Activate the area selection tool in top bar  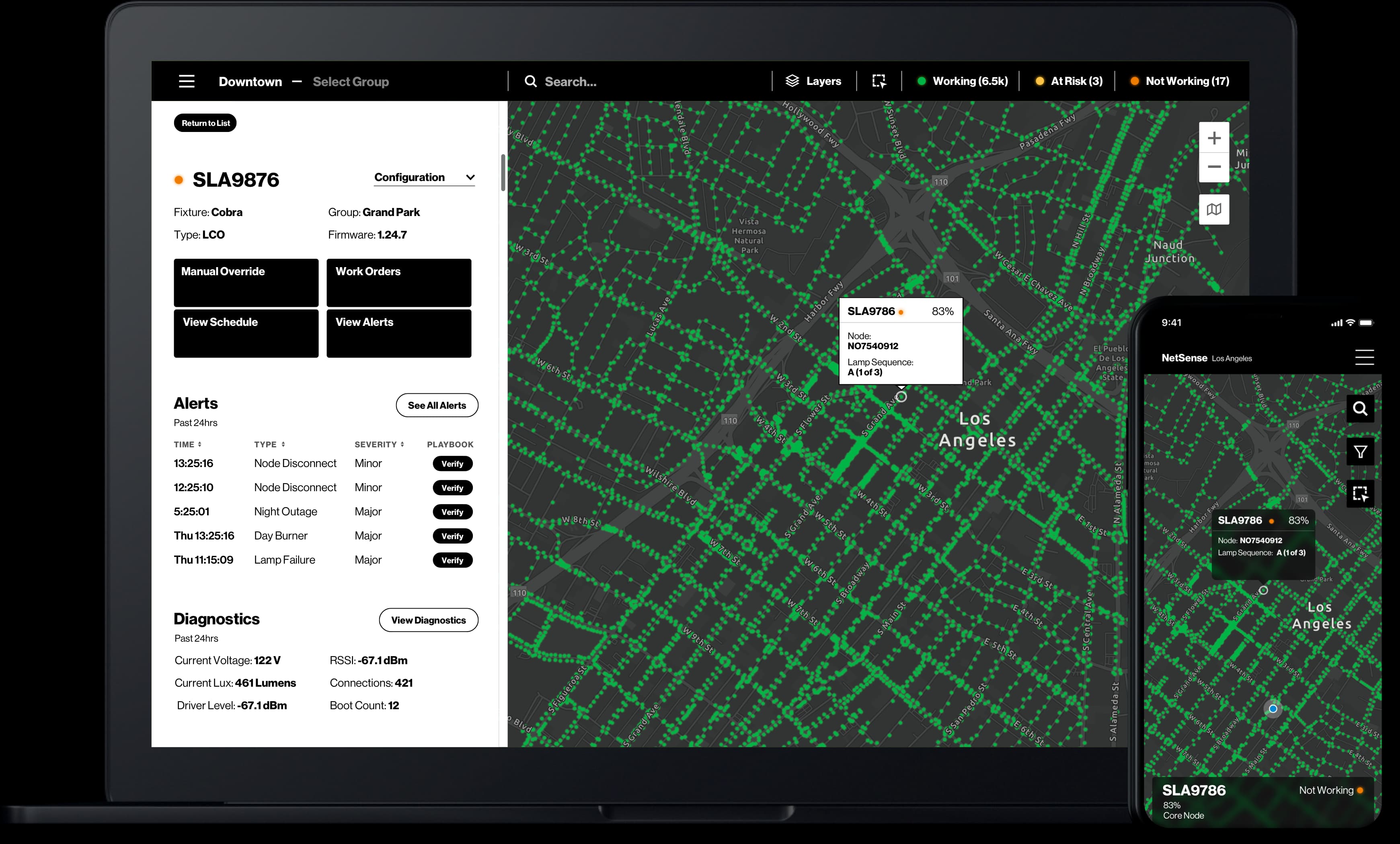[879, 81]
